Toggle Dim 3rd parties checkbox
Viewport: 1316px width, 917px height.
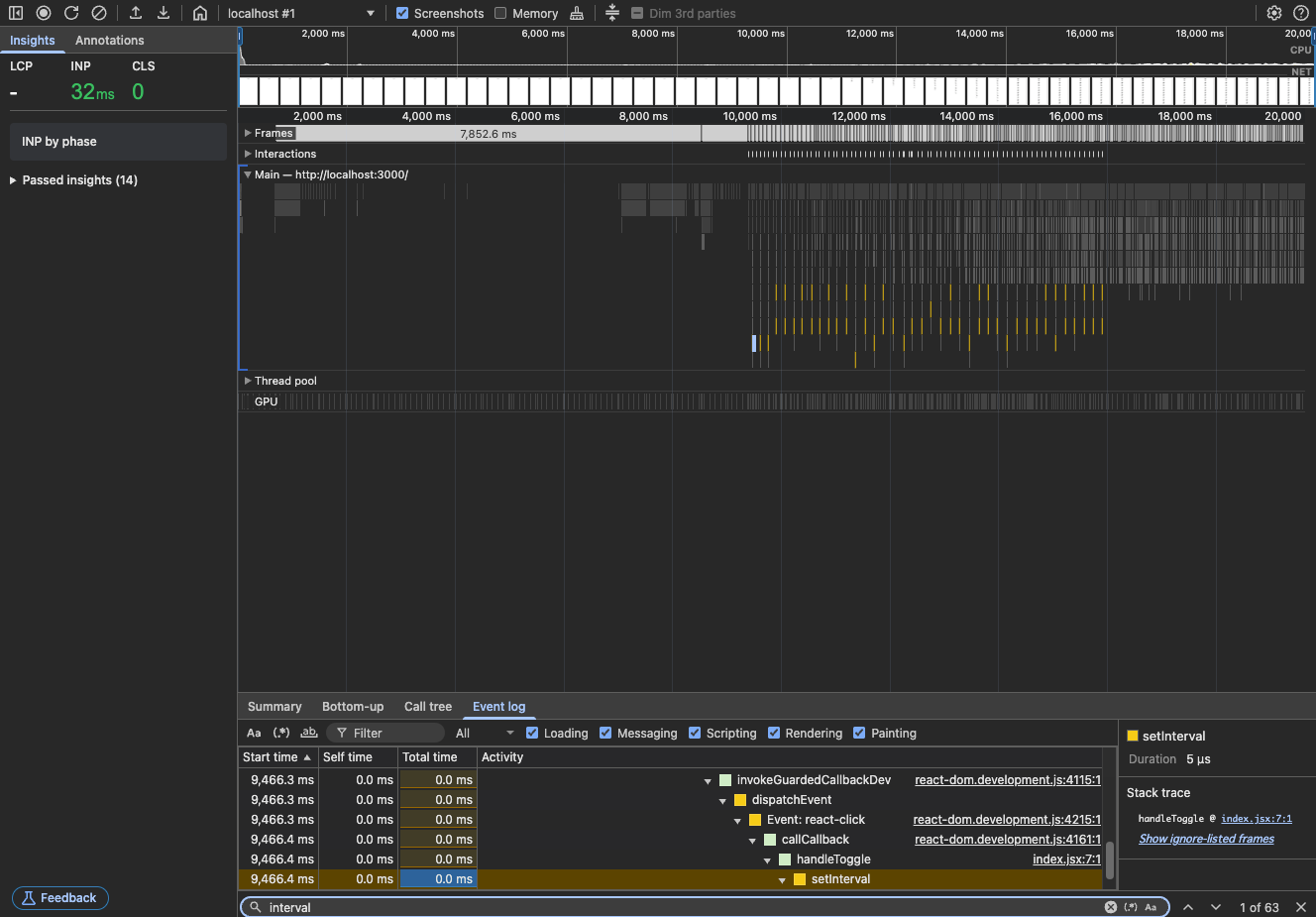[637, 13]
